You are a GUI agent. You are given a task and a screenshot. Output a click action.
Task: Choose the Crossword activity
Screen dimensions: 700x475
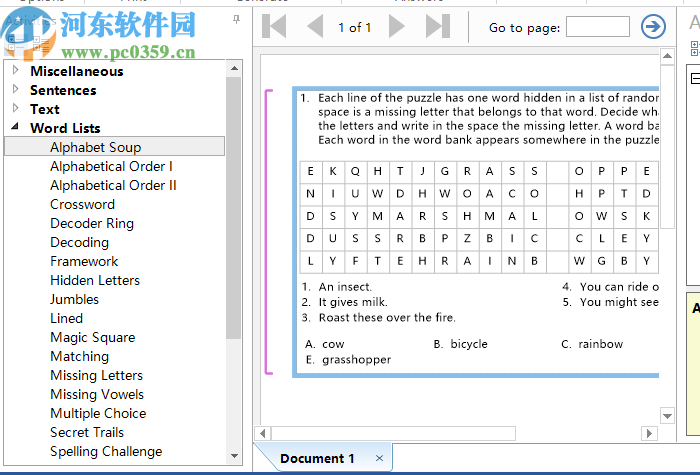82,204
